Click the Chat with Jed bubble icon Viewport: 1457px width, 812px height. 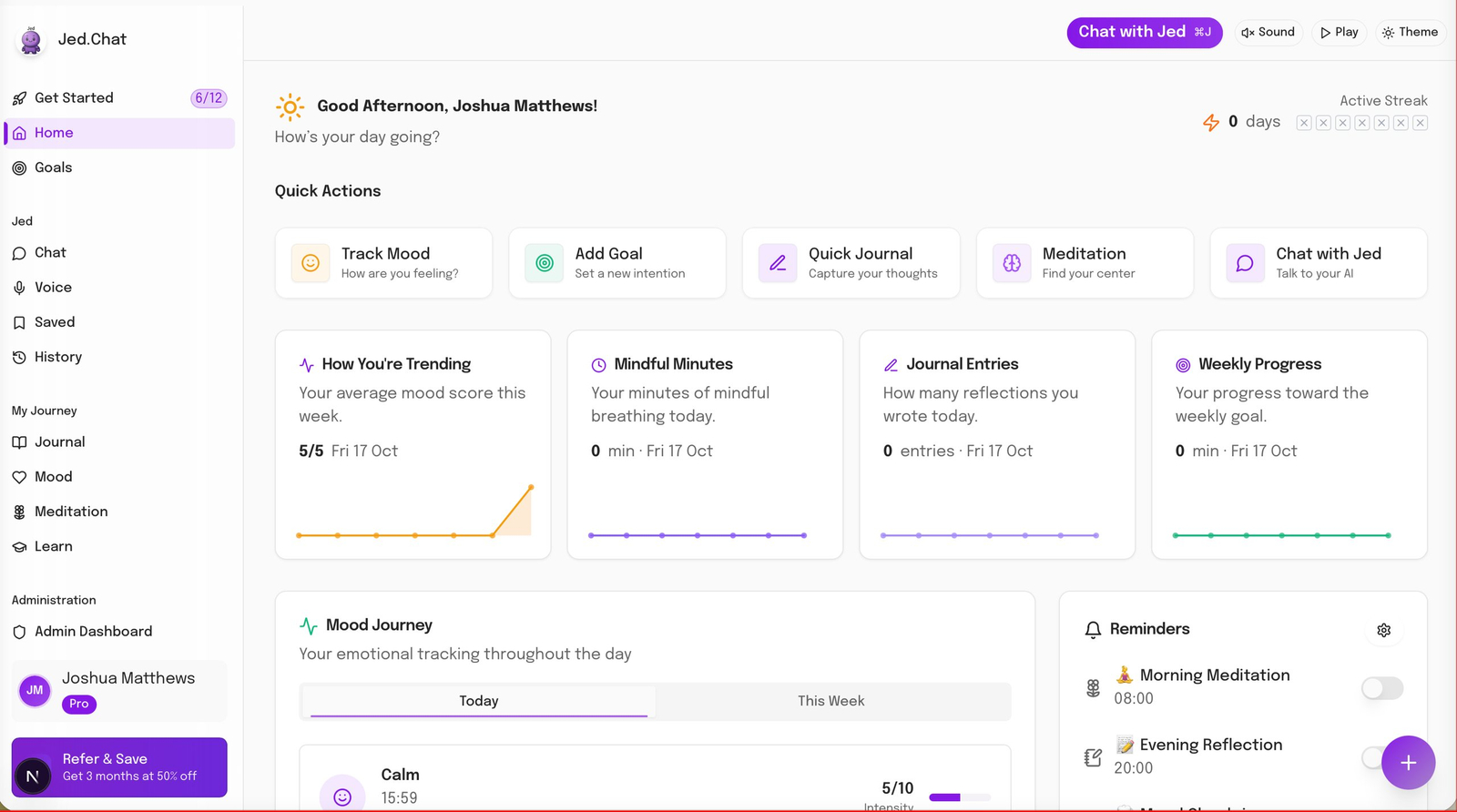1245,263
